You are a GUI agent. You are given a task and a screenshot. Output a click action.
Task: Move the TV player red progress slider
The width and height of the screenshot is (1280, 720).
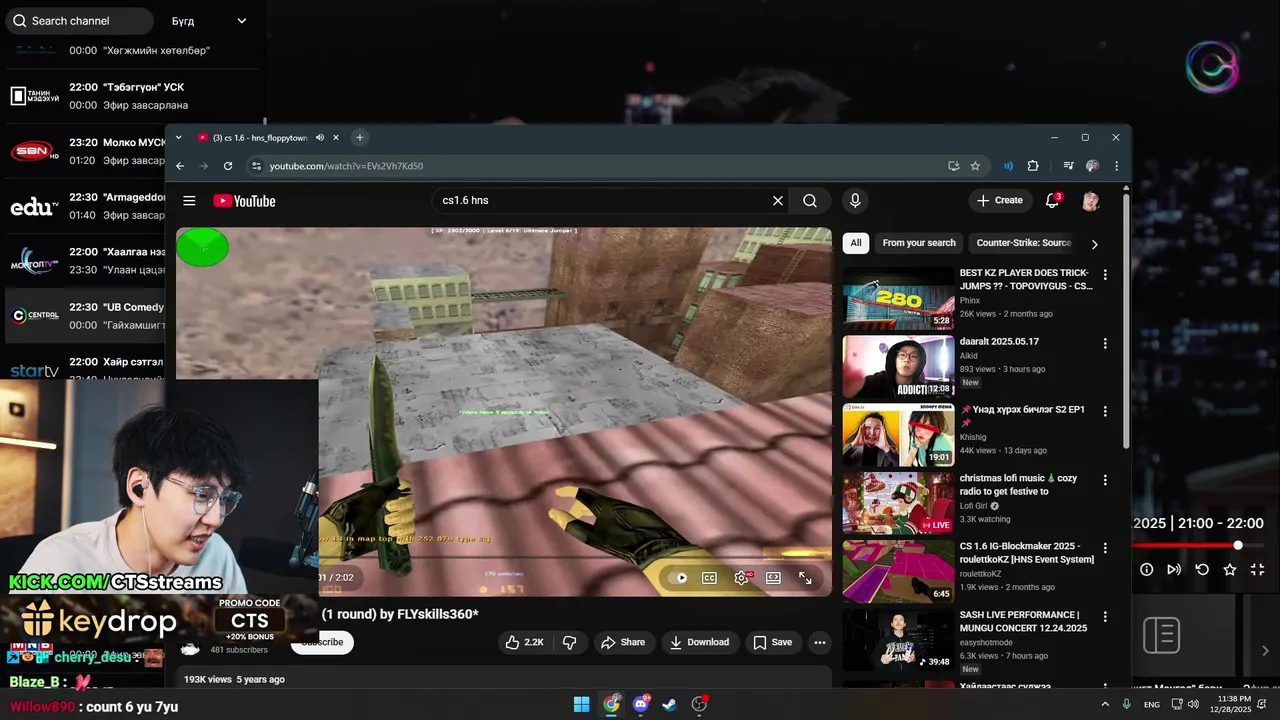coord(1238,545)
